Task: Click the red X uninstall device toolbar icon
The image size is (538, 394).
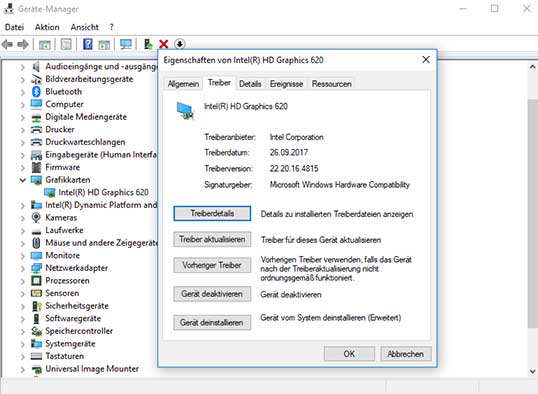Action: click(164, 44)
